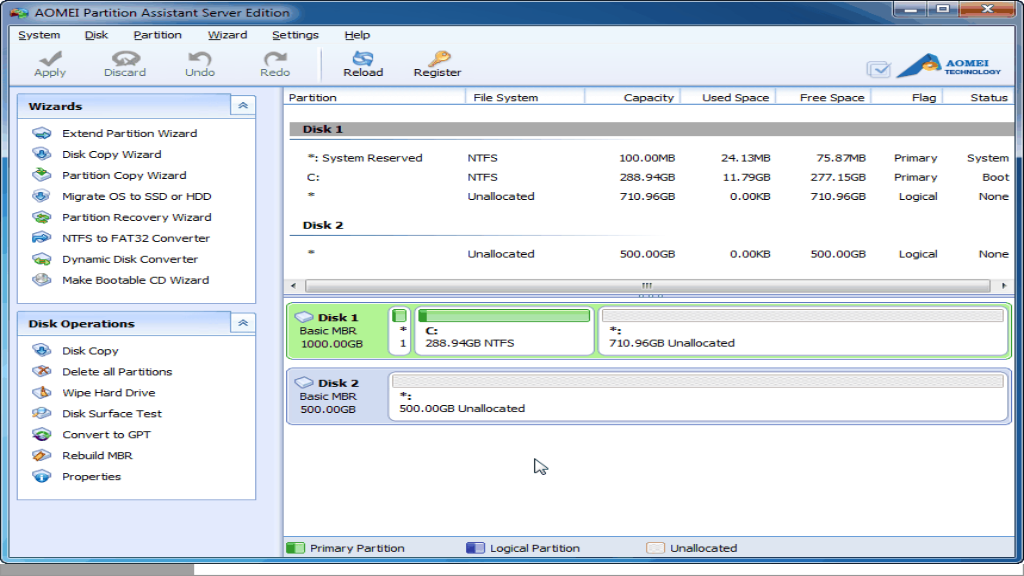This screenshot has width=1024, height=576.
Task: Click the Dynamic Disk Converter icon
Action: click(x=42, y=259)
